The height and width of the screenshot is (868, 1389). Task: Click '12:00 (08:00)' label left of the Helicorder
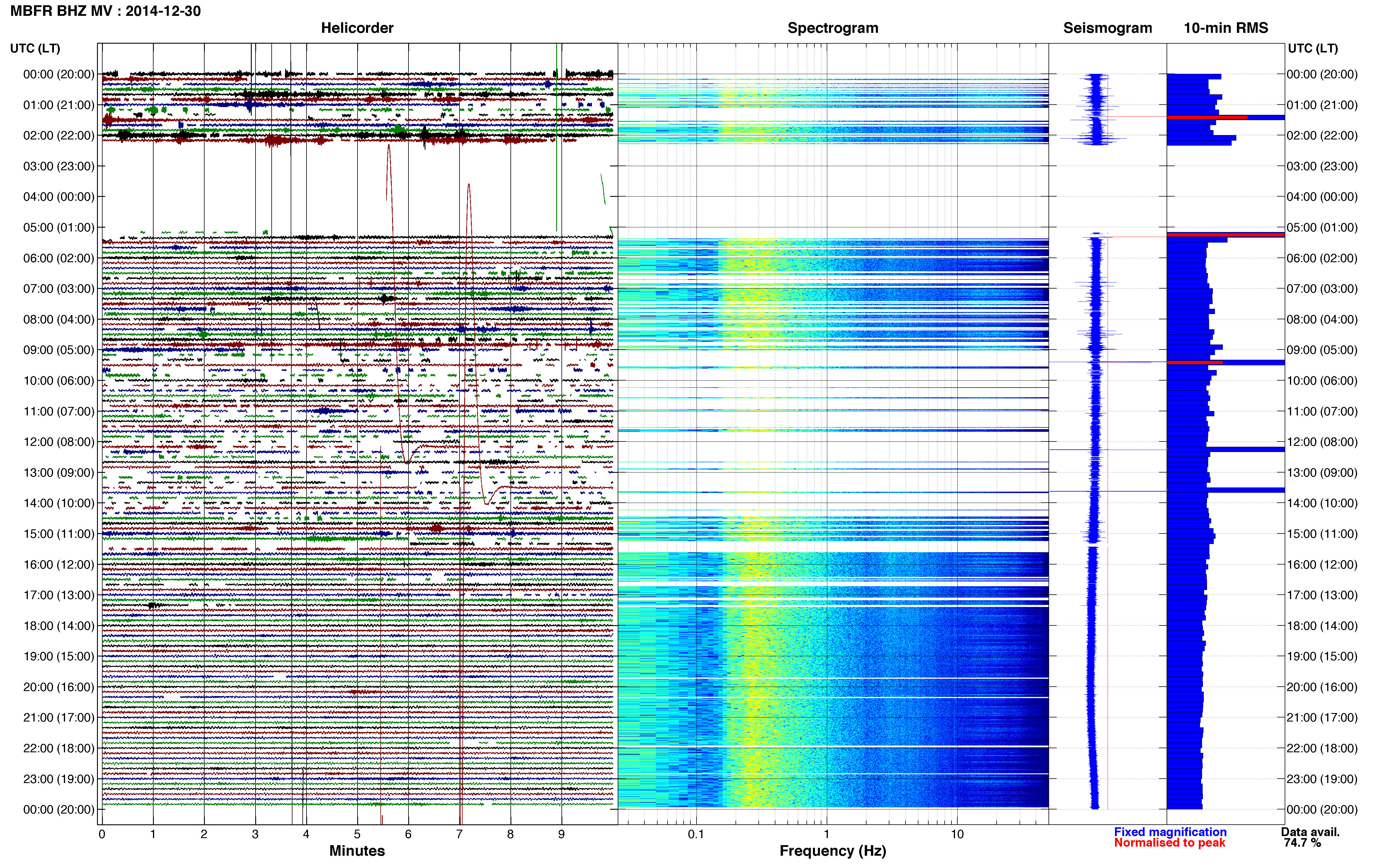tap(59, 442)
